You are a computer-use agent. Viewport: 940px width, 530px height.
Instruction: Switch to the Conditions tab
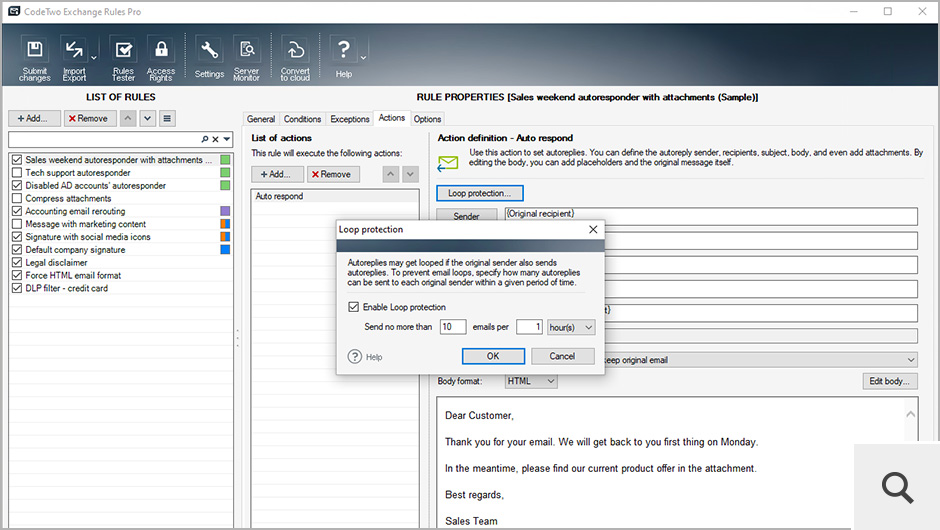[x=302, y=119]
